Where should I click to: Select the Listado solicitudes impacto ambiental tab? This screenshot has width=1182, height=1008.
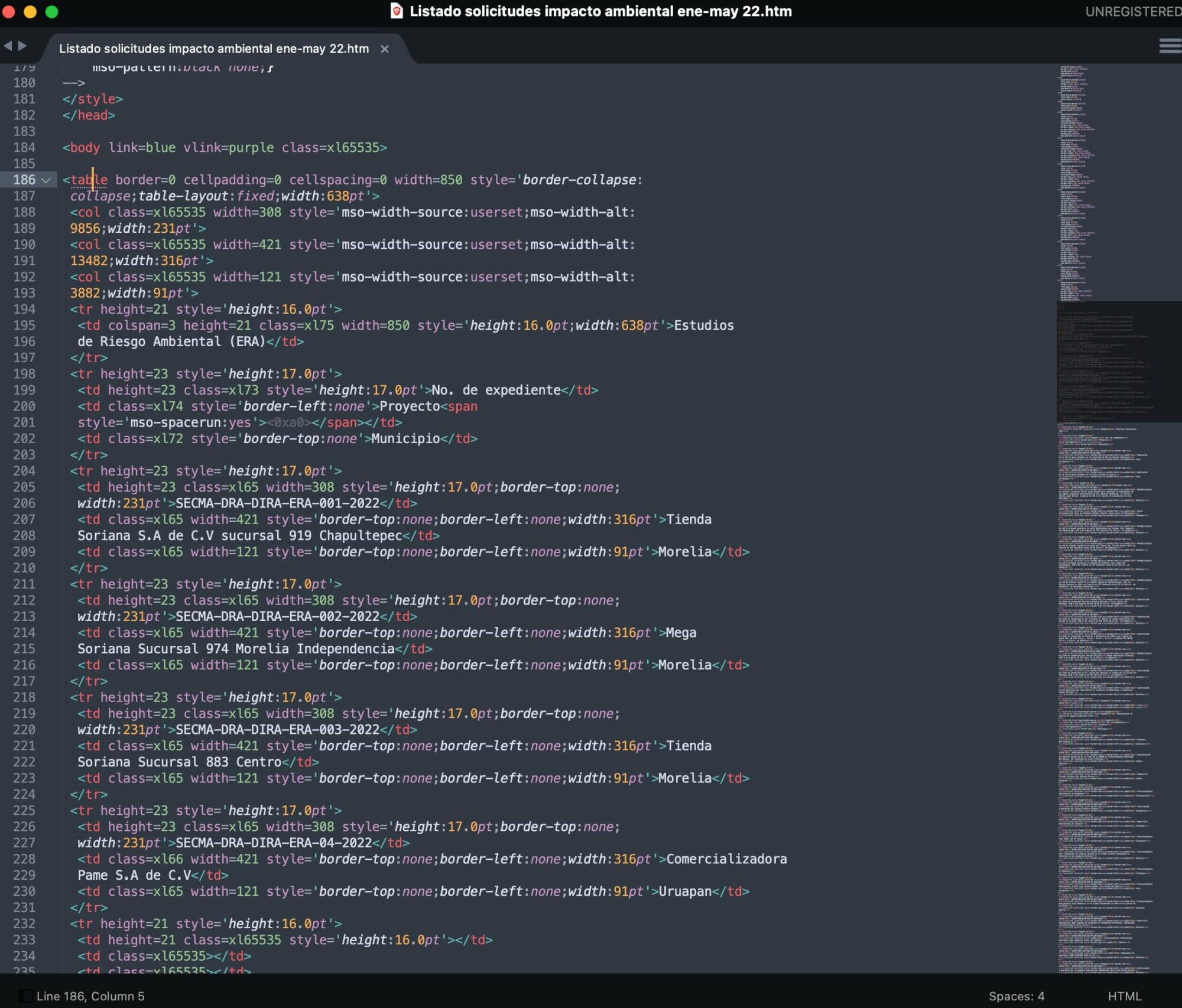(213, 48)
